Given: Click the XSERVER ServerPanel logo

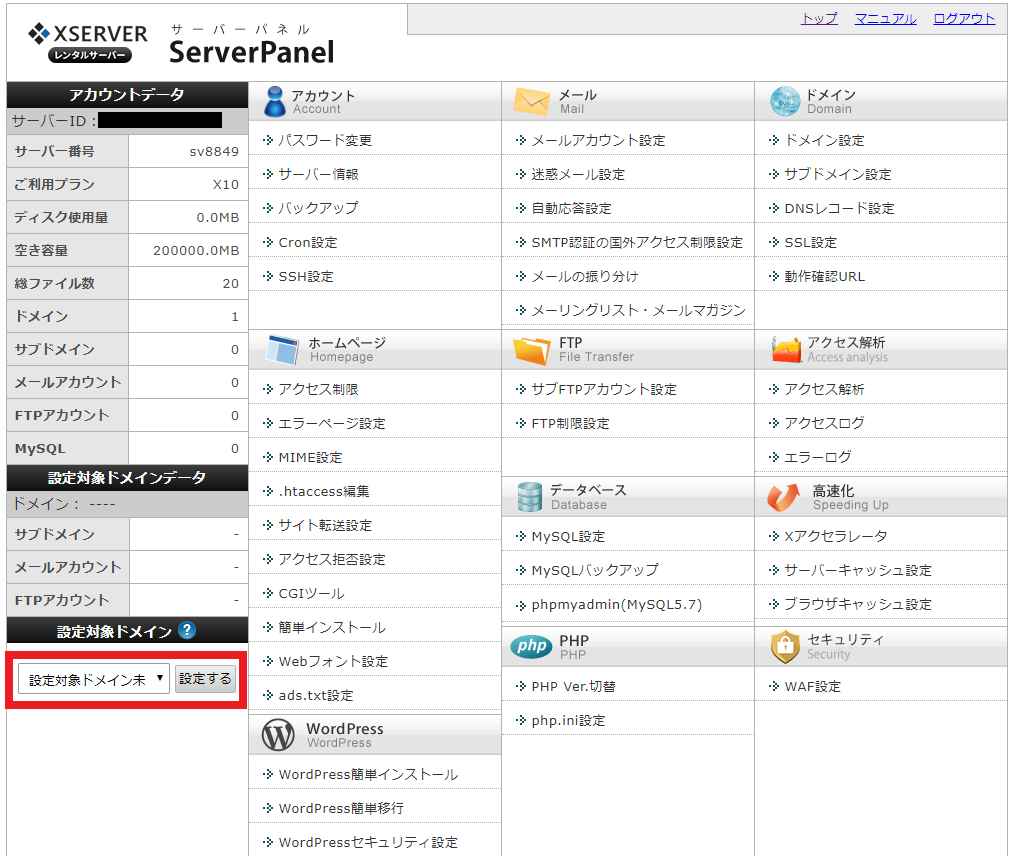Looking at the screenshot, I should coord(182,43).
